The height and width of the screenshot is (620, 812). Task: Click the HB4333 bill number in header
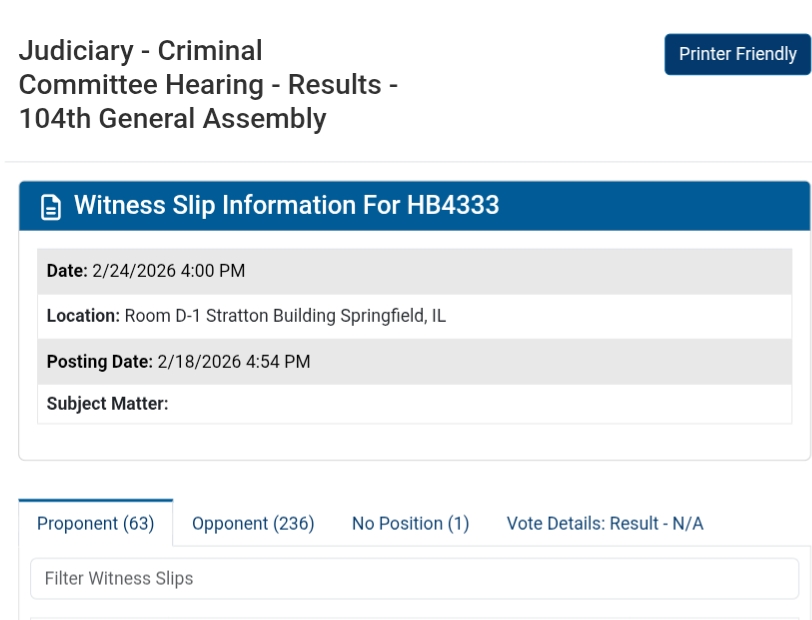click(x=453, y=206)
